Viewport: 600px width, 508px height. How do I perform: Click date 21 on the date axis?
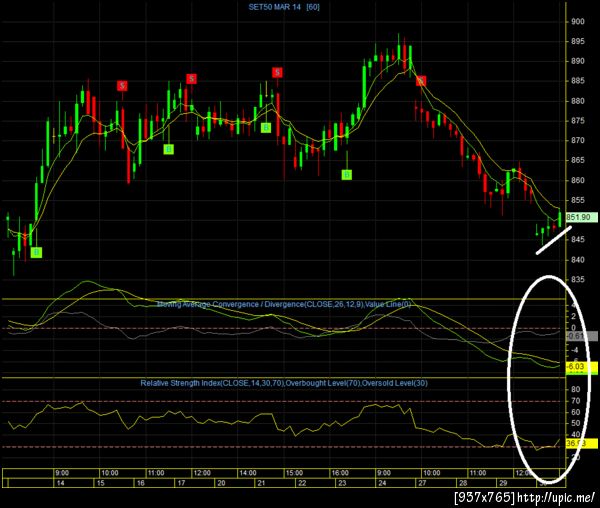[261, 483]
